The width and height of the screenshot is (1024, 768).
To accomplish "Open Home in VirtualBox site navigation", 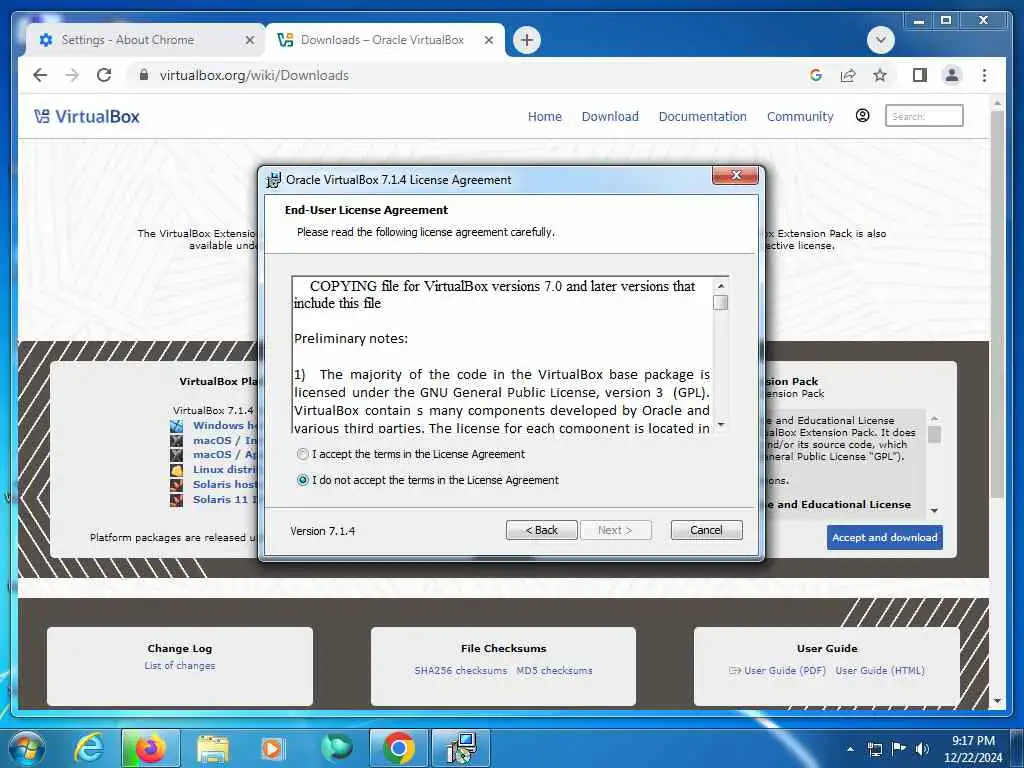I will [545, 116].
